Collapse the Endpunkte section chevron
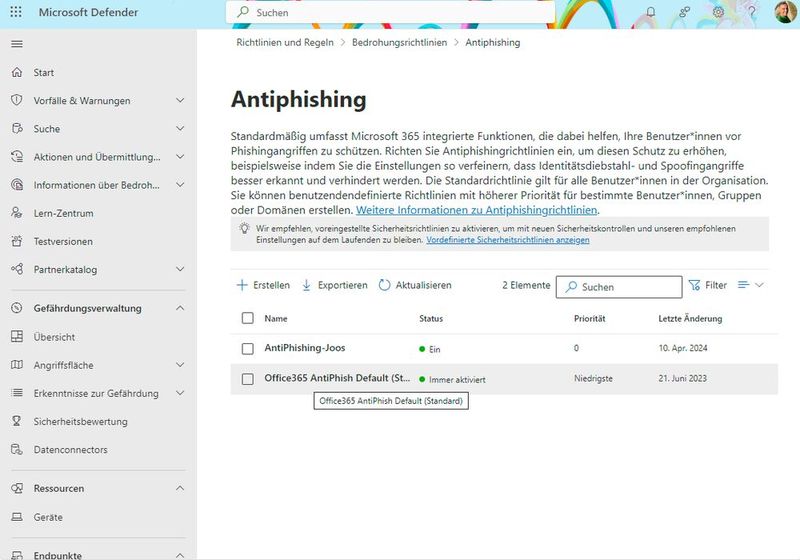This screenshot has width=800, height=560. (180, 555)
